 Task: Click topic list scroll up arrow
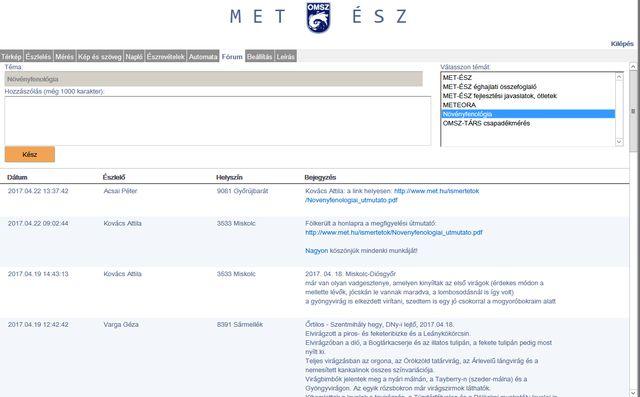(619, 77)
